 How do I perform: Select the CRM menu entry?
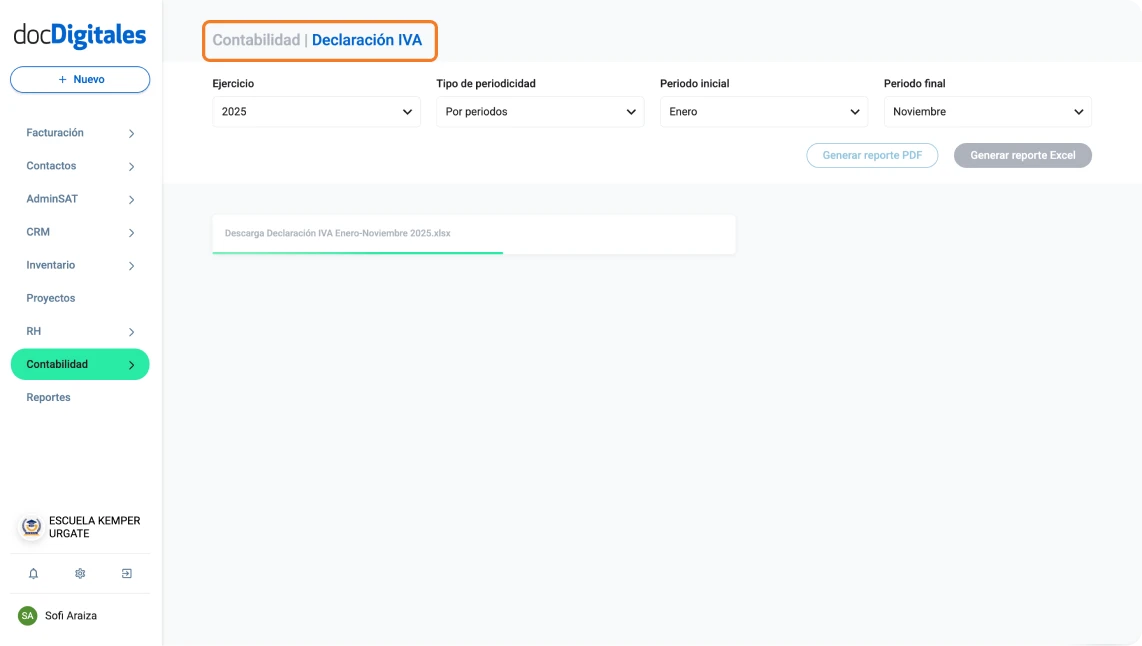coord(80,232)
